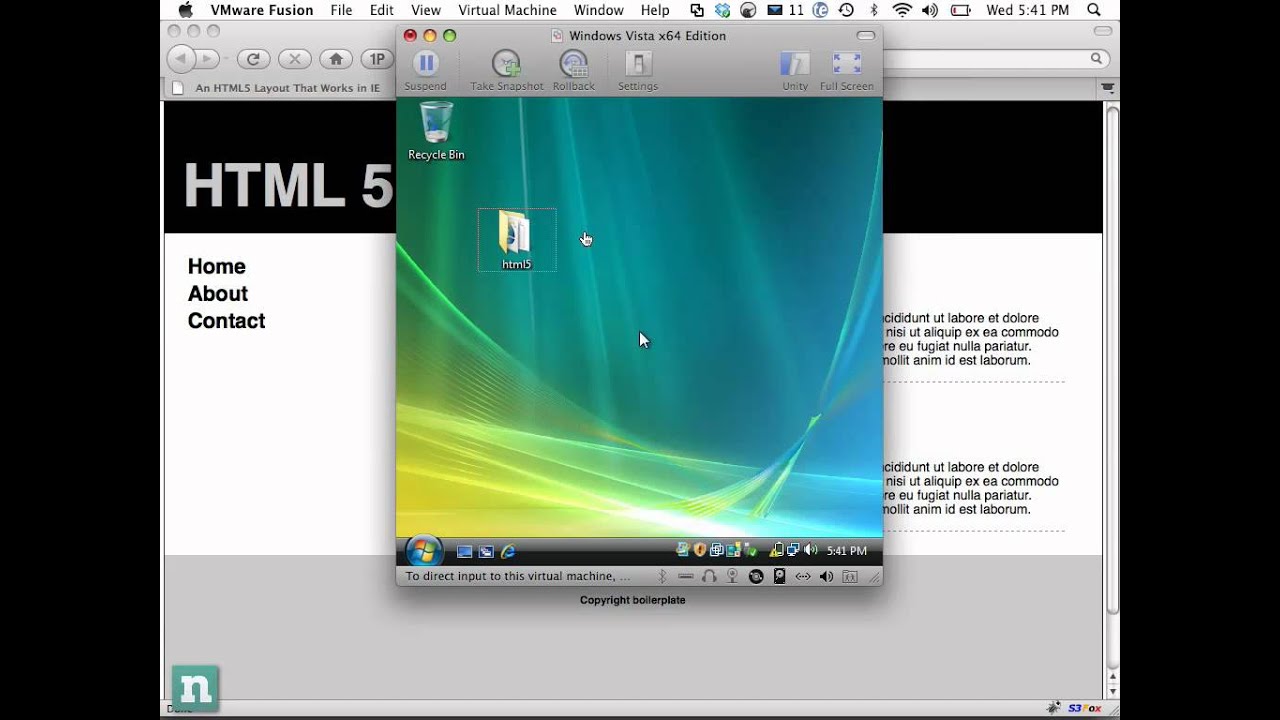The image size is (1280, 720).
Task: Reload the page in the browser
Action: 254,59
